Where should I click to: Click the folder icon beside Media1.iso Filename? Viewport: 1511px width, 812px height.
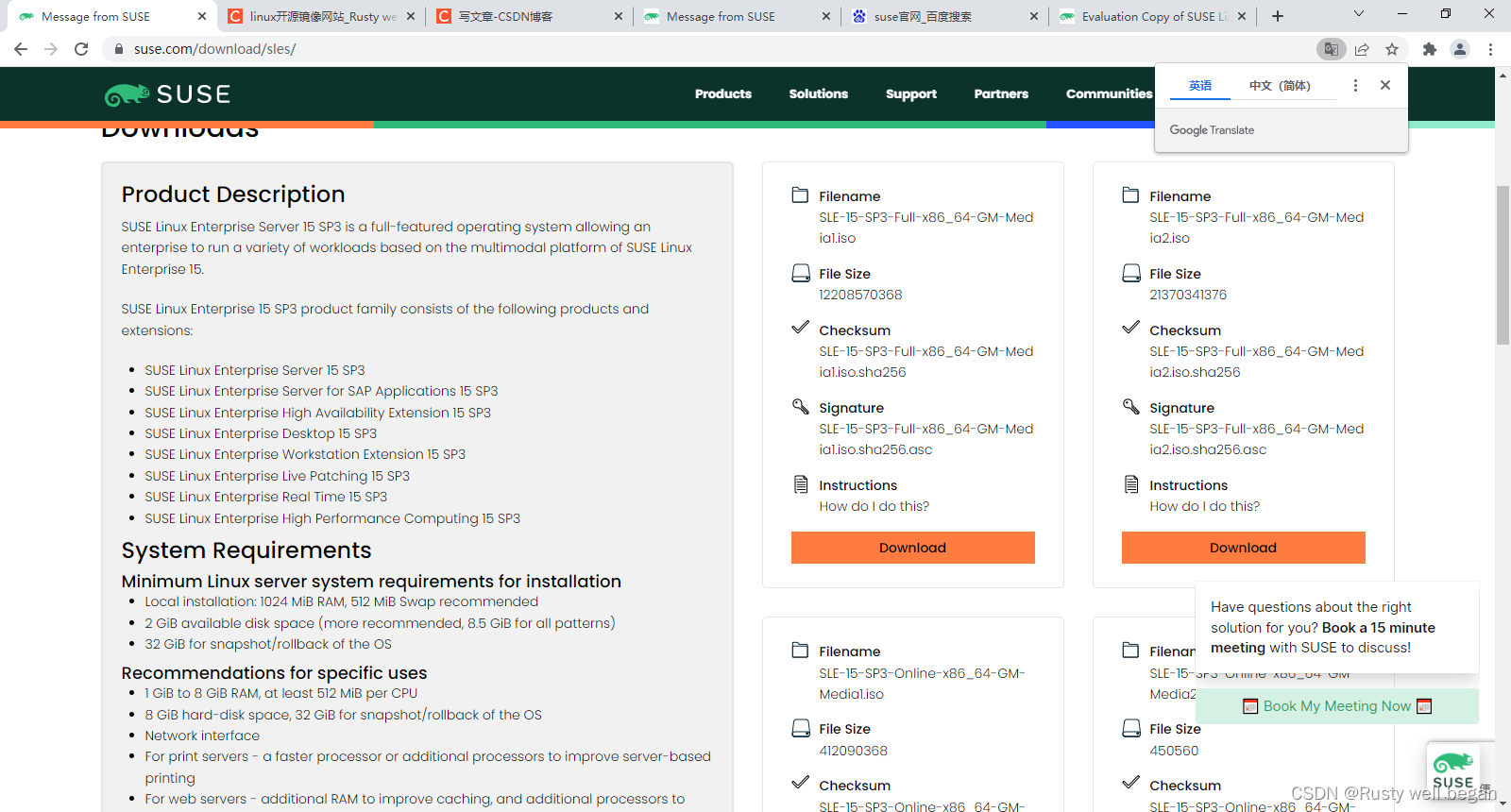800,195
